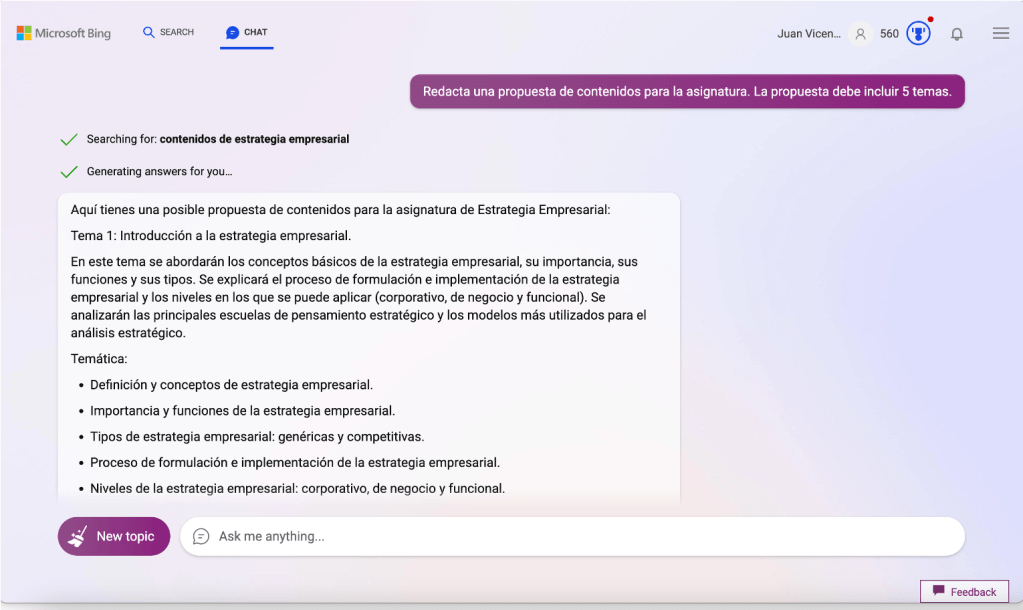This screenshot has width=1023, height=610.
Task: Click the 560 rewards points count
Action: click(x=889, y=34)
